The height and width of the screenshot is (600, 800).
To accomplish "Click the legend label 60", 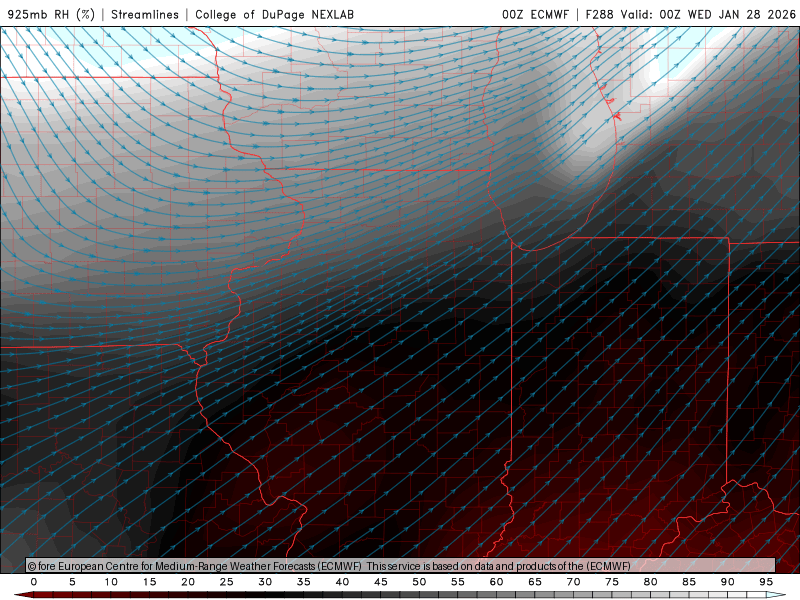I will [x=496, y=582].
